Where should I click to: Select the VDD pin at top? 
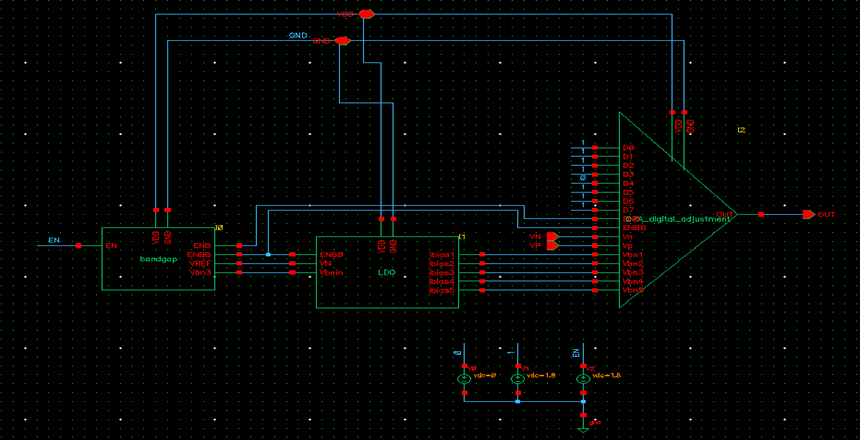pos(366,14)
